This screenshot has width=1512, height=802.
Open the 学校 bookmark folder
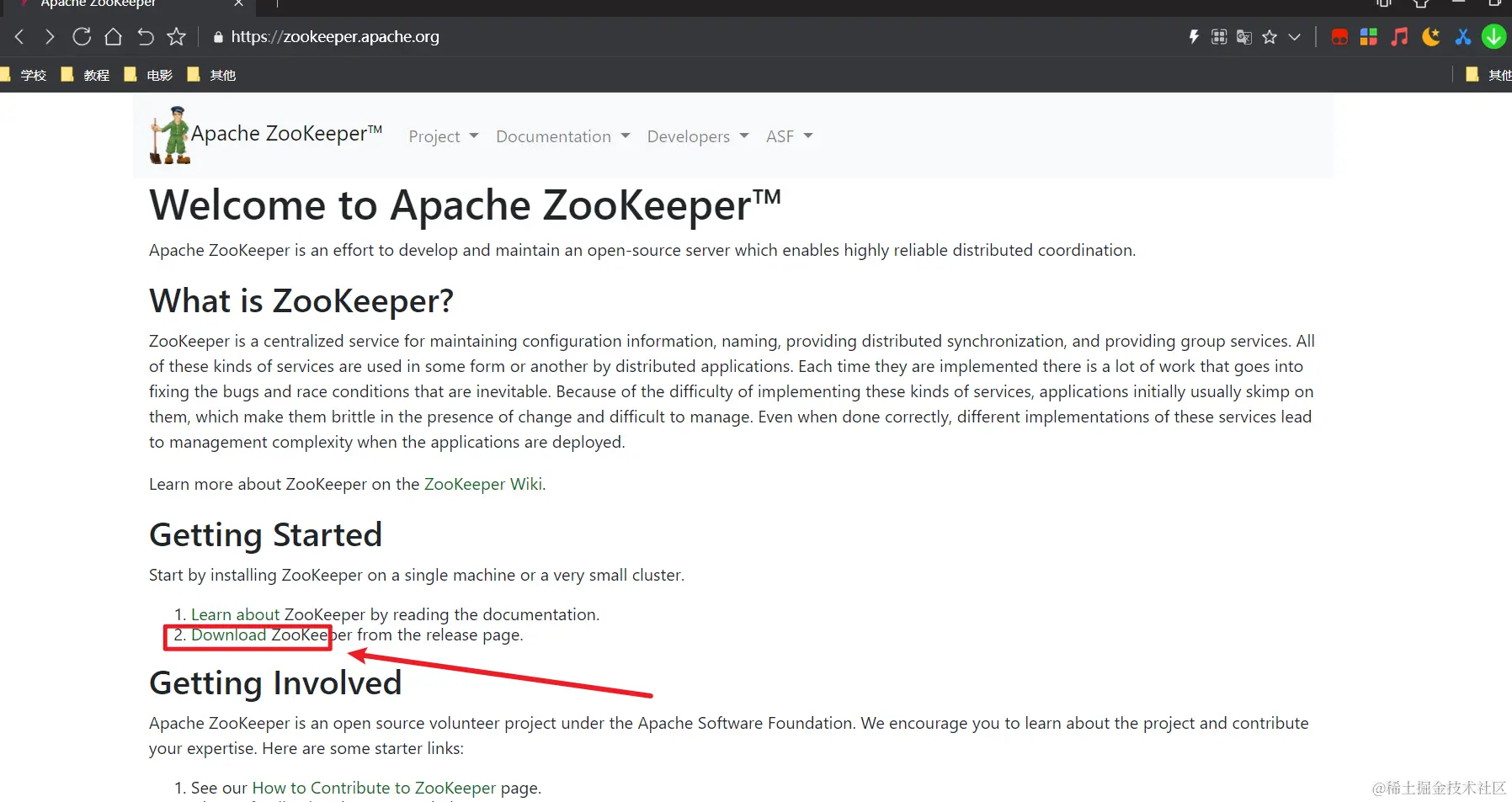[x=24, y=75]
